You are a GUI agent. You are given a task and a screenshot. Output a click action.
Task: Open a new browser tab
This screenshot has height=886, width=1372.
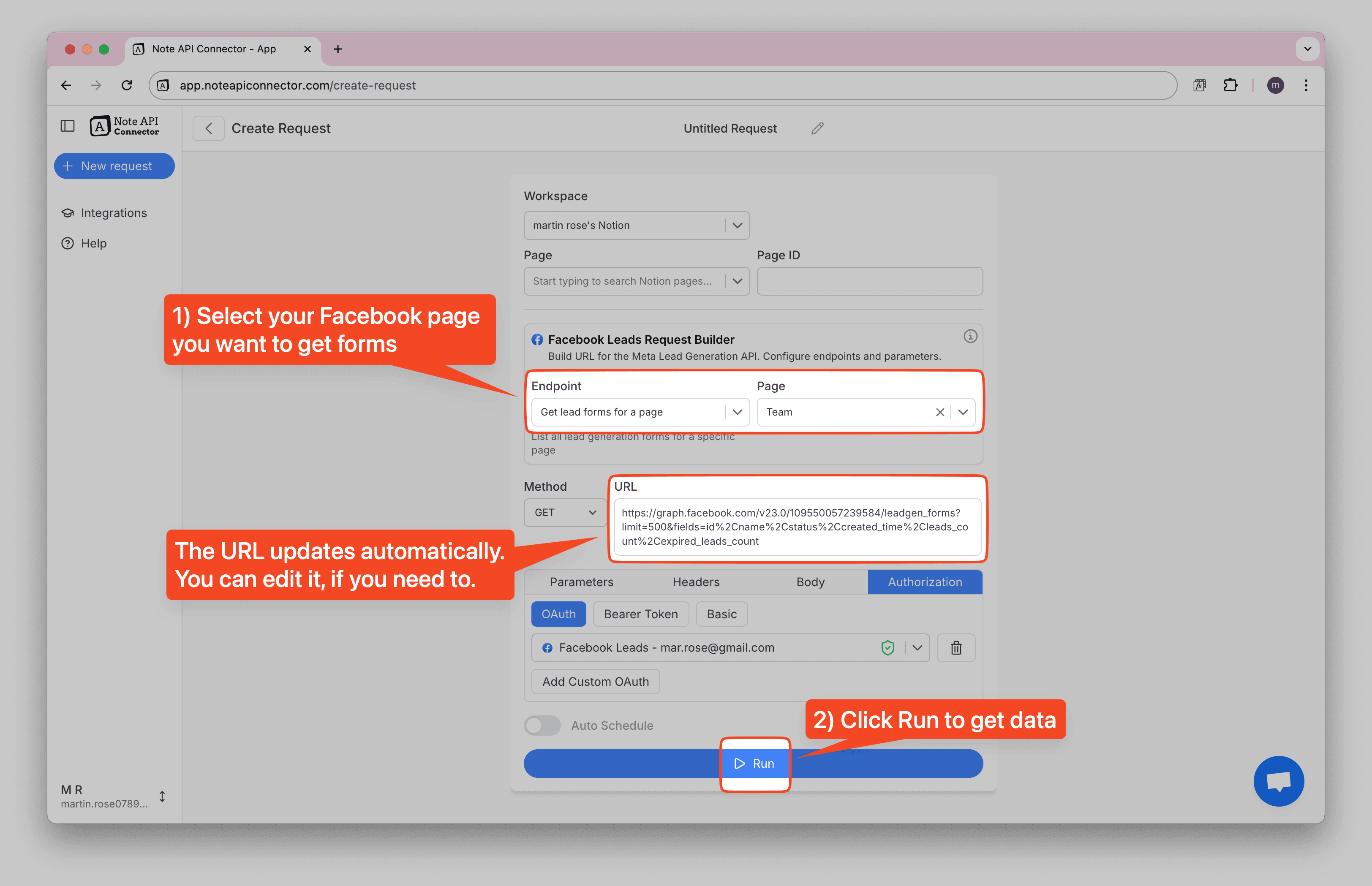(338, 49)
